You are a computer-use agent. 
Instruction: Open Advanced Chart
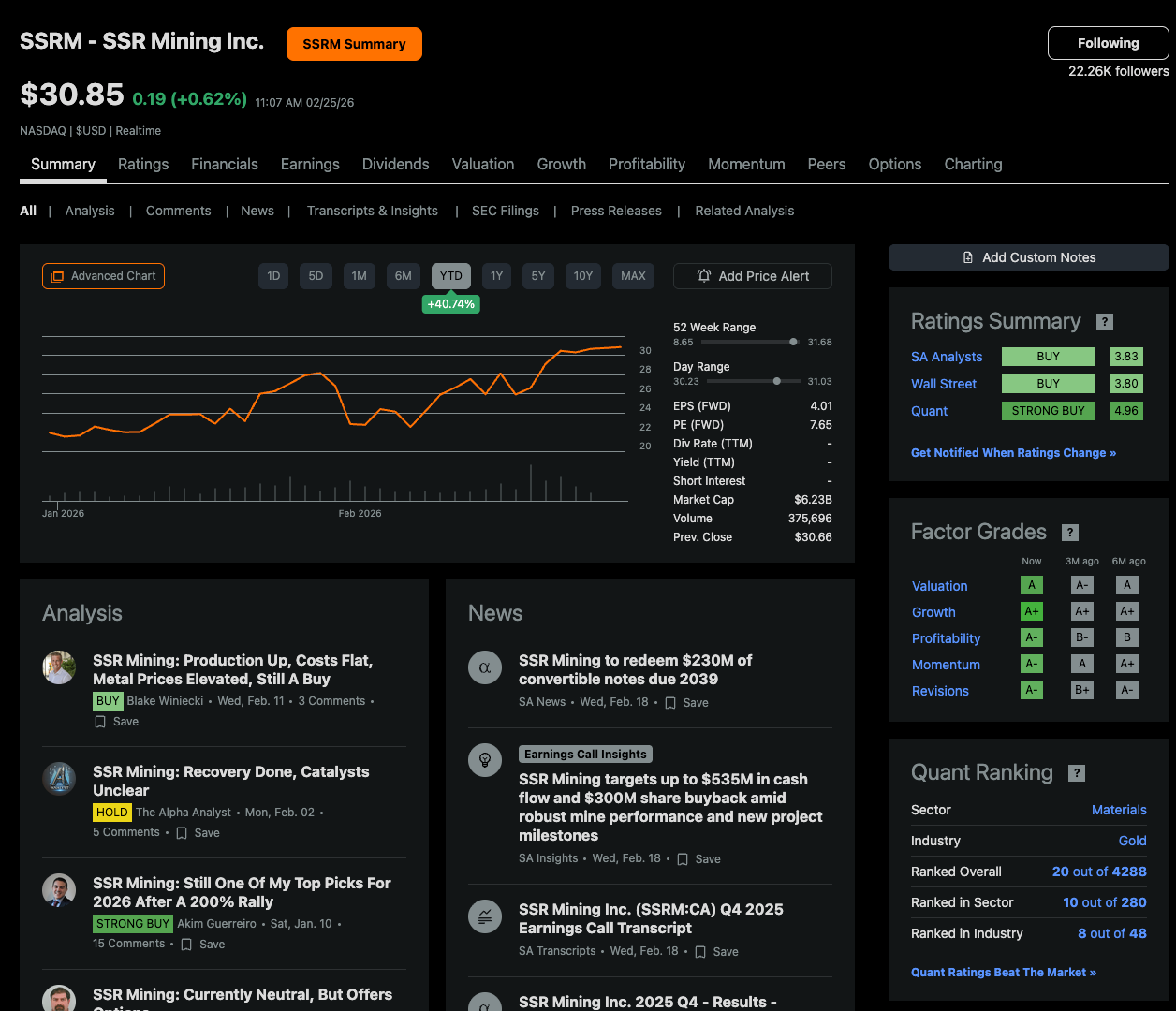click(x=103, y=276)
